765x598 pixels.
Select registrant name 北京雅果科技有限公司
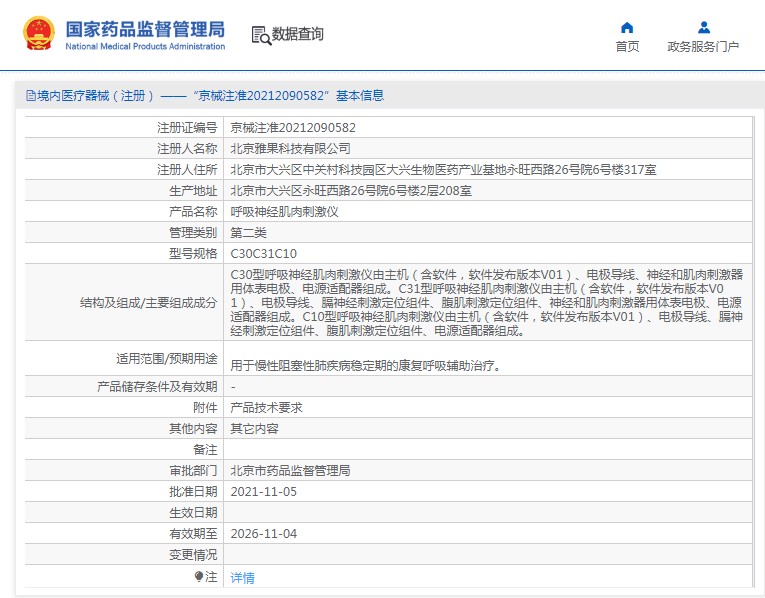tap(290, 149)
